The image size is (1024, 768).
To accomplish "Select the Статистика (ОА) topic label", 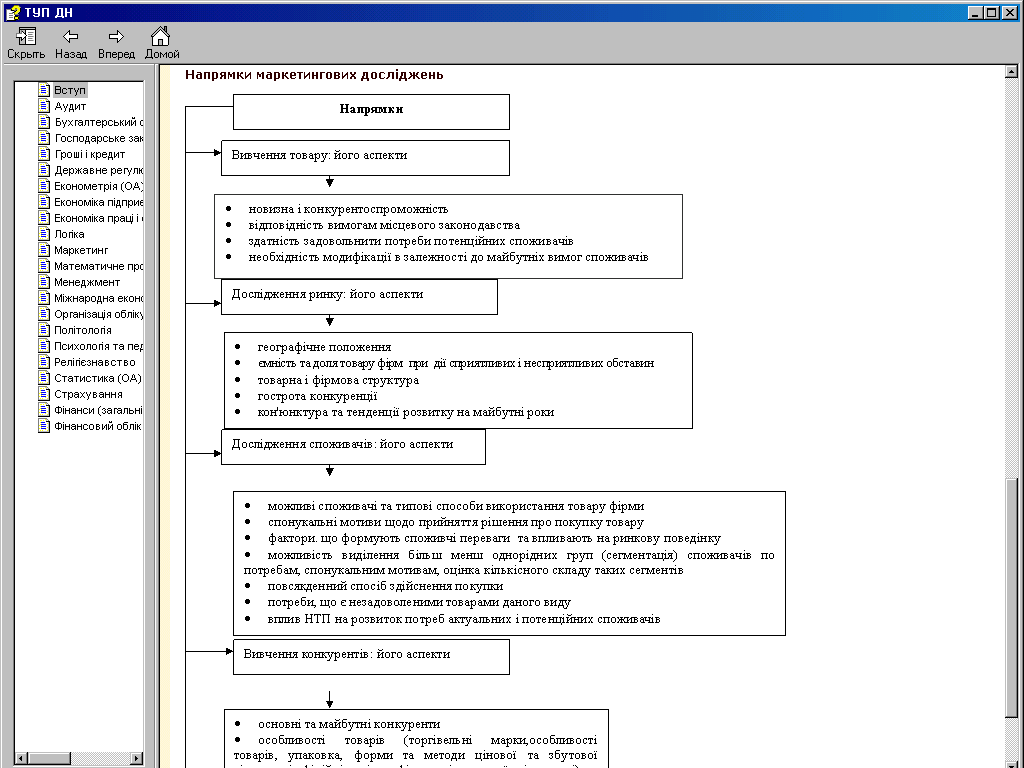I will [x=98, y=378].
